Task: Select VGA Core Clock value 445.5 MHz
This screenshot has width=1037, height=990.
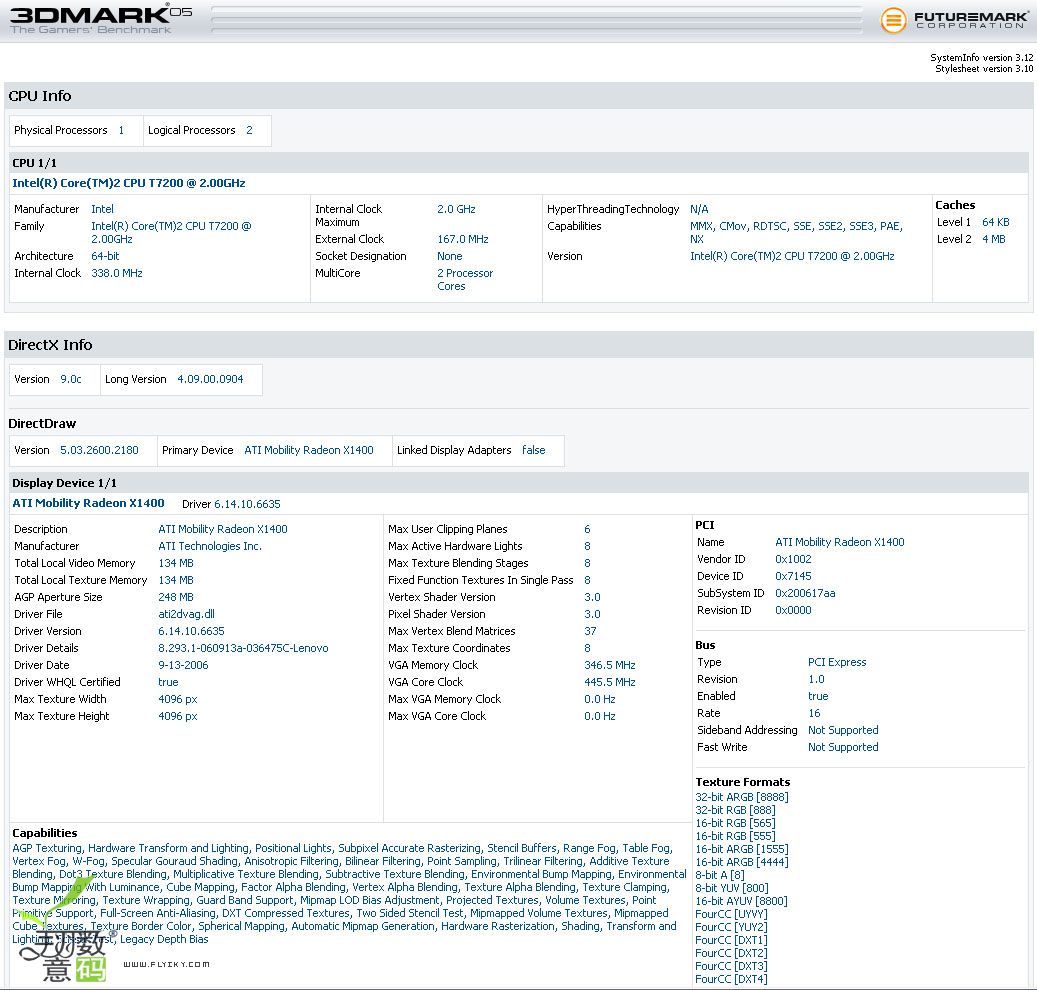Action: pos(610,682)
